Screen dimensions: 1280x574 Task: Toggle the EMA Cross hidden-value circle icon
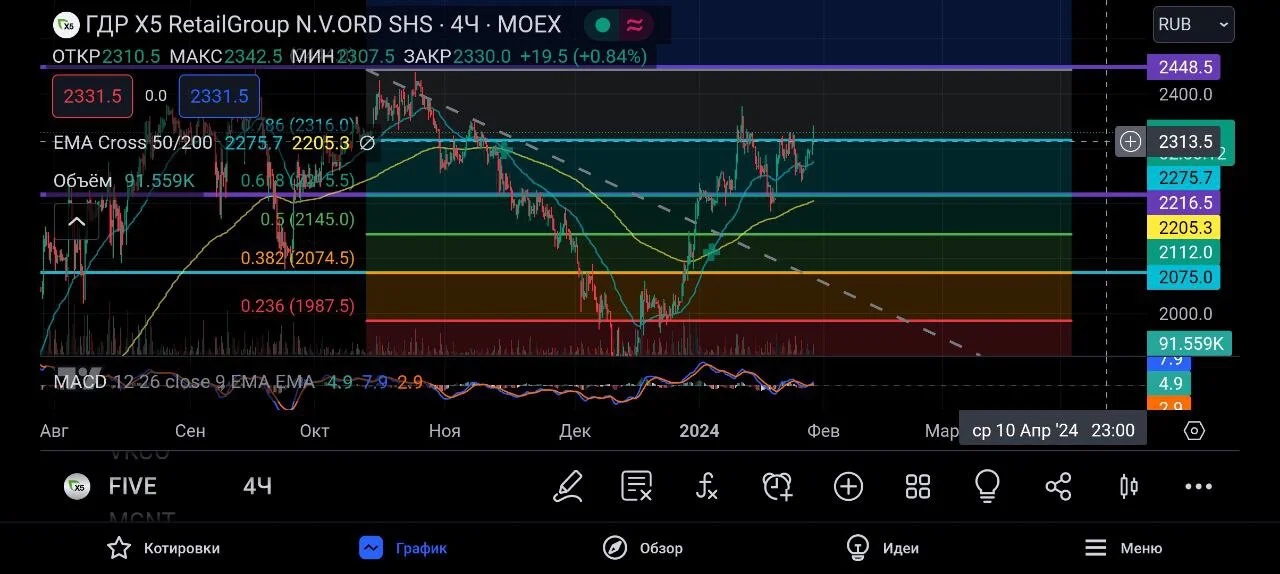367,143
